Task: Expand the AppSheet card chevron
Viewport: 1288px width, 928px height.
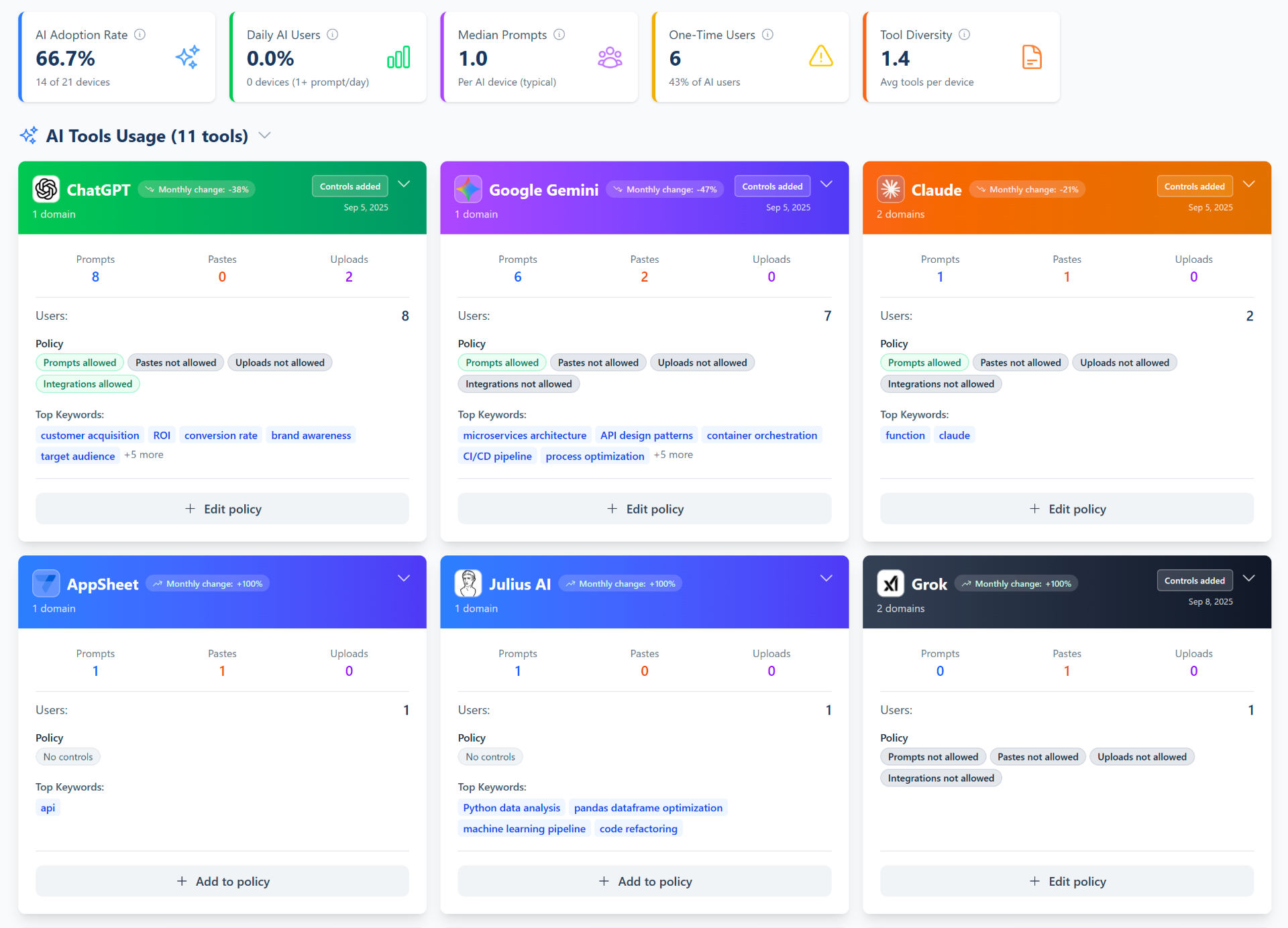Action: tap(404, 578)
